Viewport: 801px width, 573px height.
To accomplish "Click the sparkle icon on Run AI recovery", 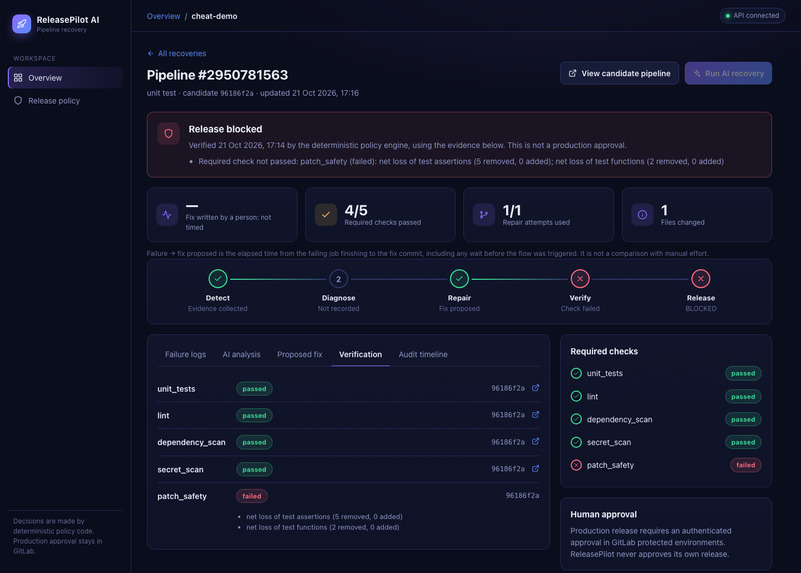I will 697,74.
